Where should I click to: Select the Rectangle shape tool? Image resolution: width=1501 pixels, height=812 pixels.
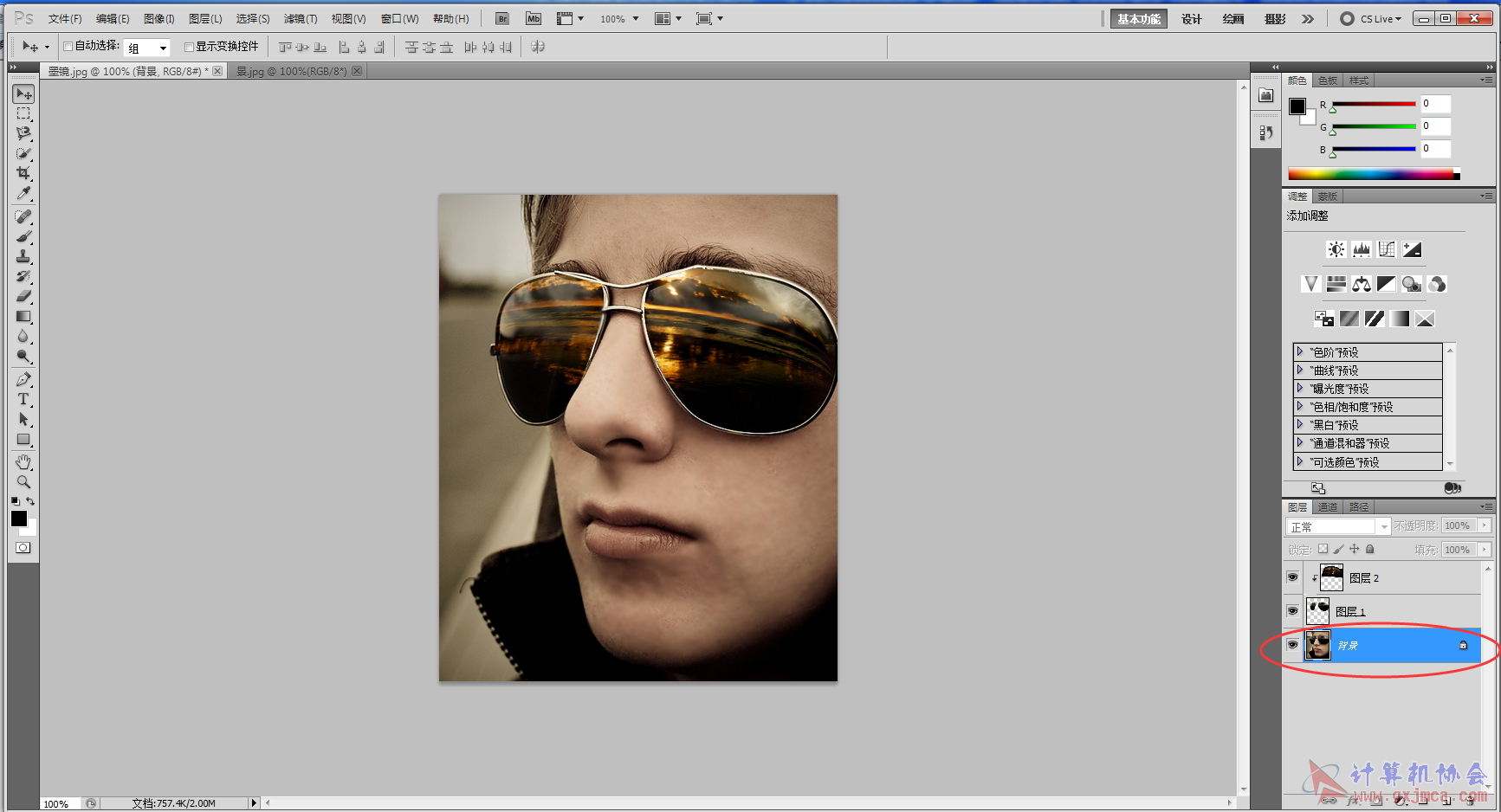[x=23, y=439]
